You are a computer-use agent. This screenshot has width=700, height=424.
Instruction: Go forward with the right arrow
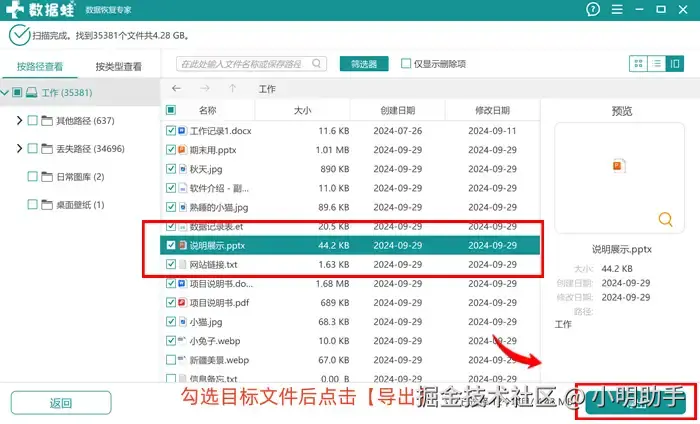[x=204, y=88]
